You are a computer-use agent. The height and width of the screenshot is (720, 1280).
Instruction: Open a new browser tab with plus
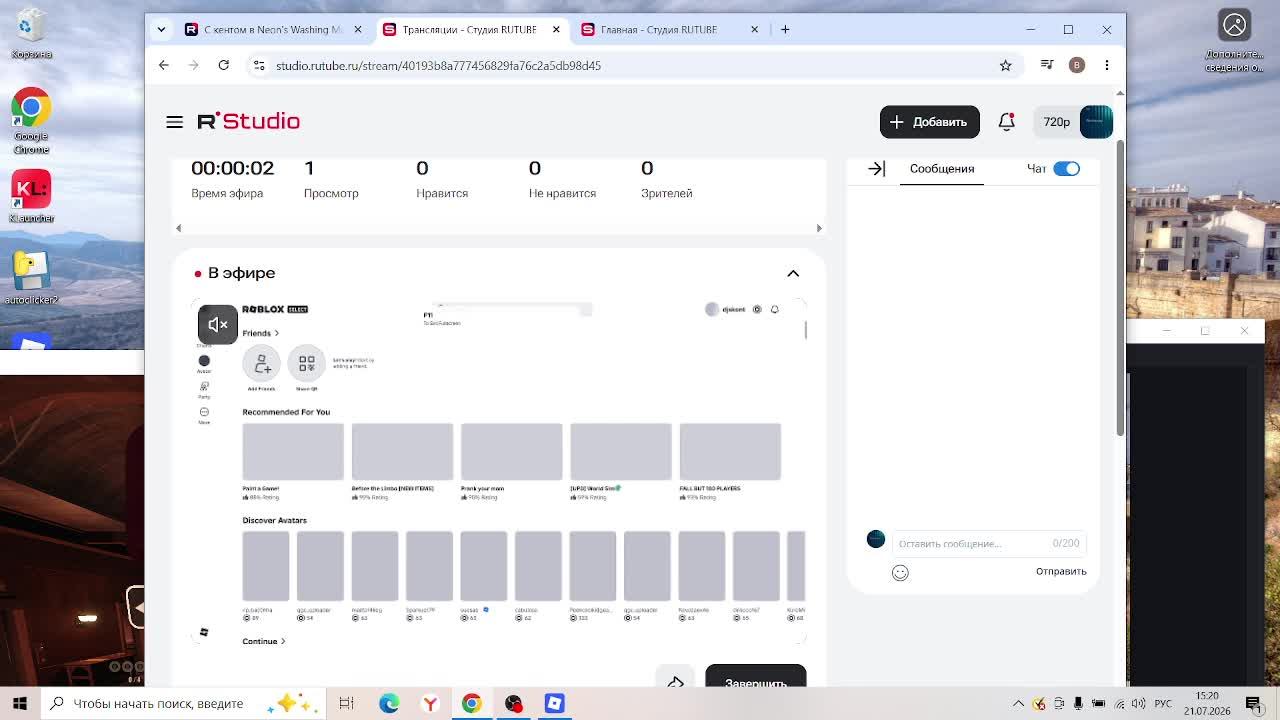tap(785, 29)
